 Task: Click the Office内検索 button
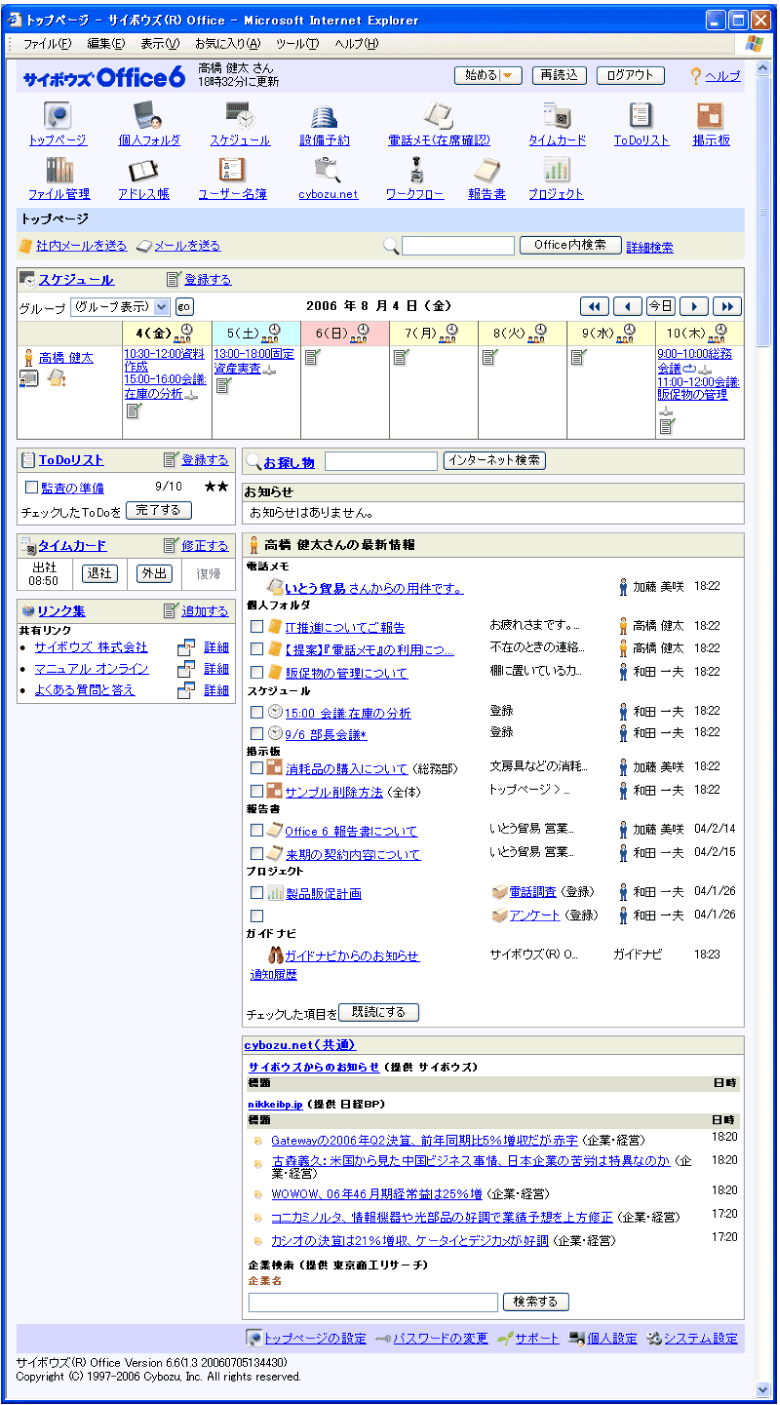570,245
